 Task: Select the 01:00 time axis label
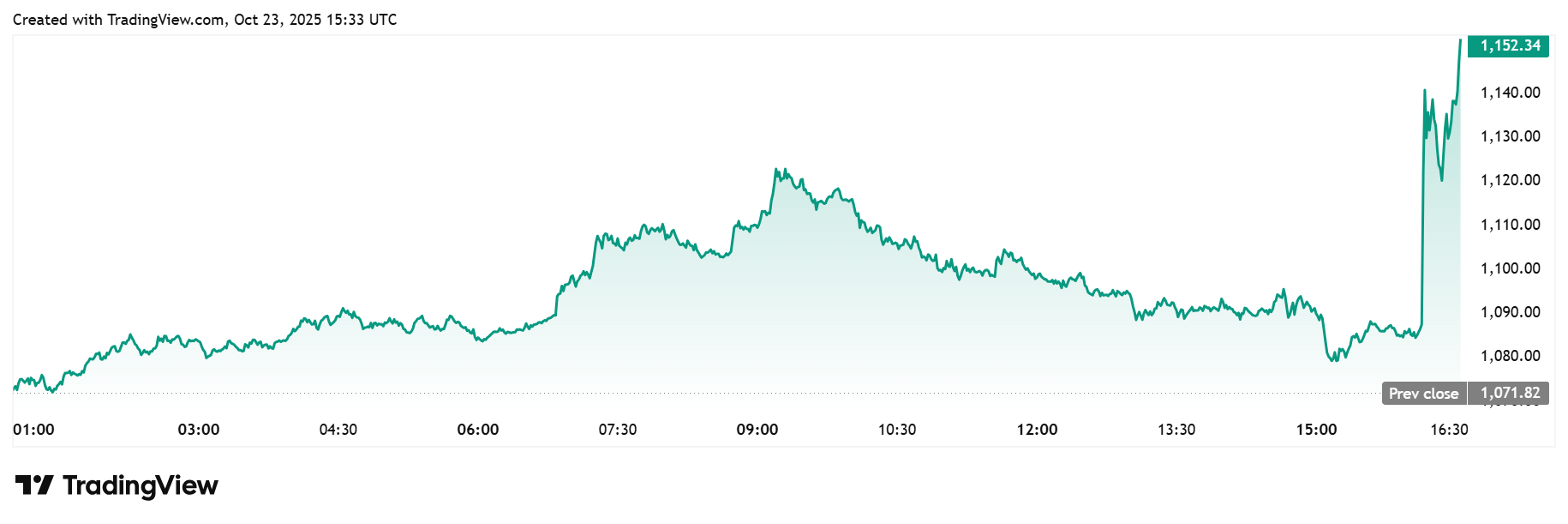[x=33, y=430]
